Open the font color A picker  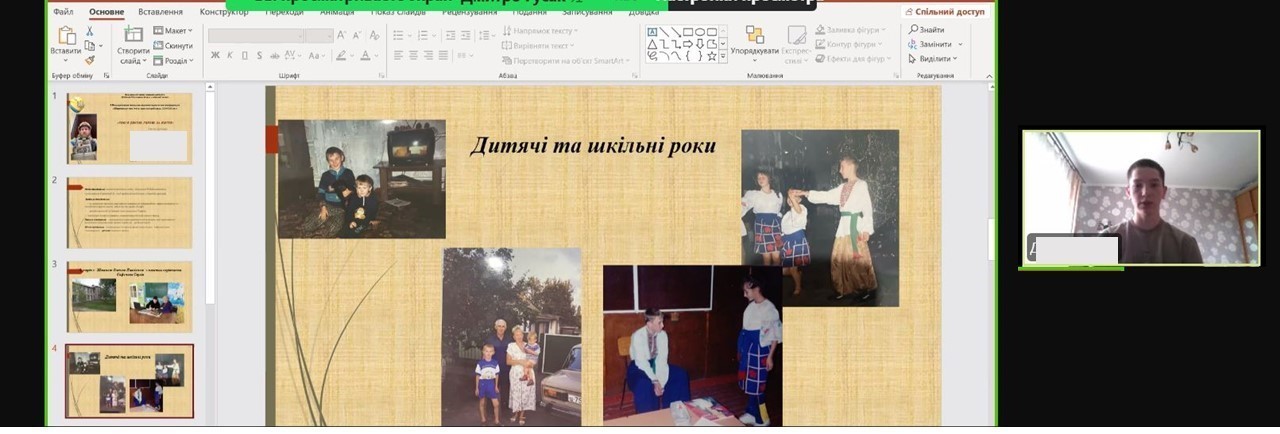[x=367, y=55]
